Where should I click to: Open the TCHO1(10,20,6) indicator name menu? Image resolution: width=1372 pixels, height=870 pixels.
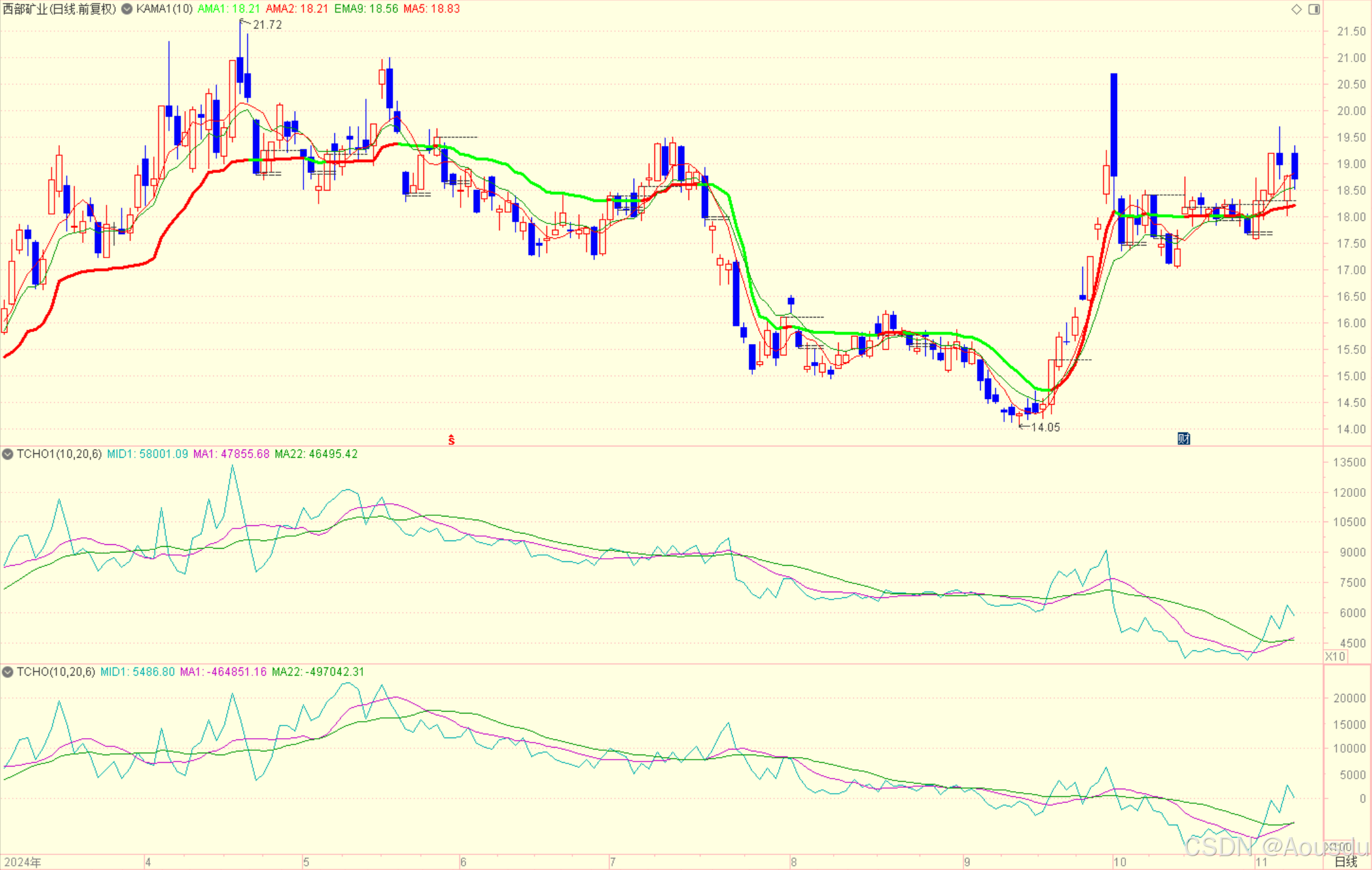(59, 454)
